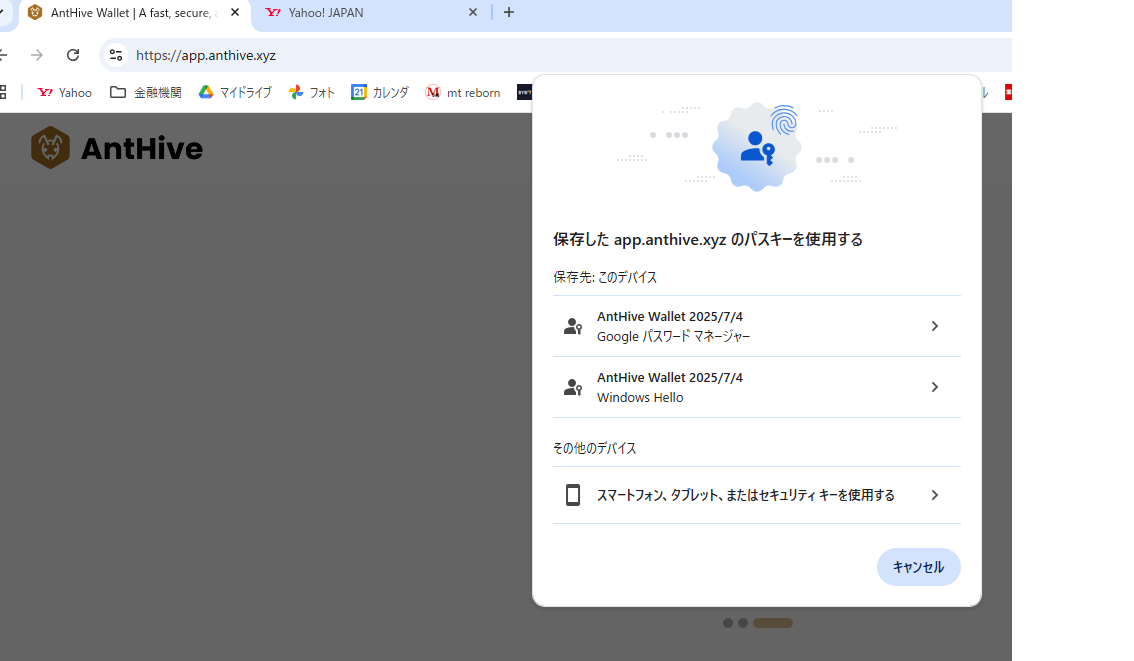Viewport: 1134px width, 661px height.
Task: Open the mt reborn bookmark
Action: 463,92
